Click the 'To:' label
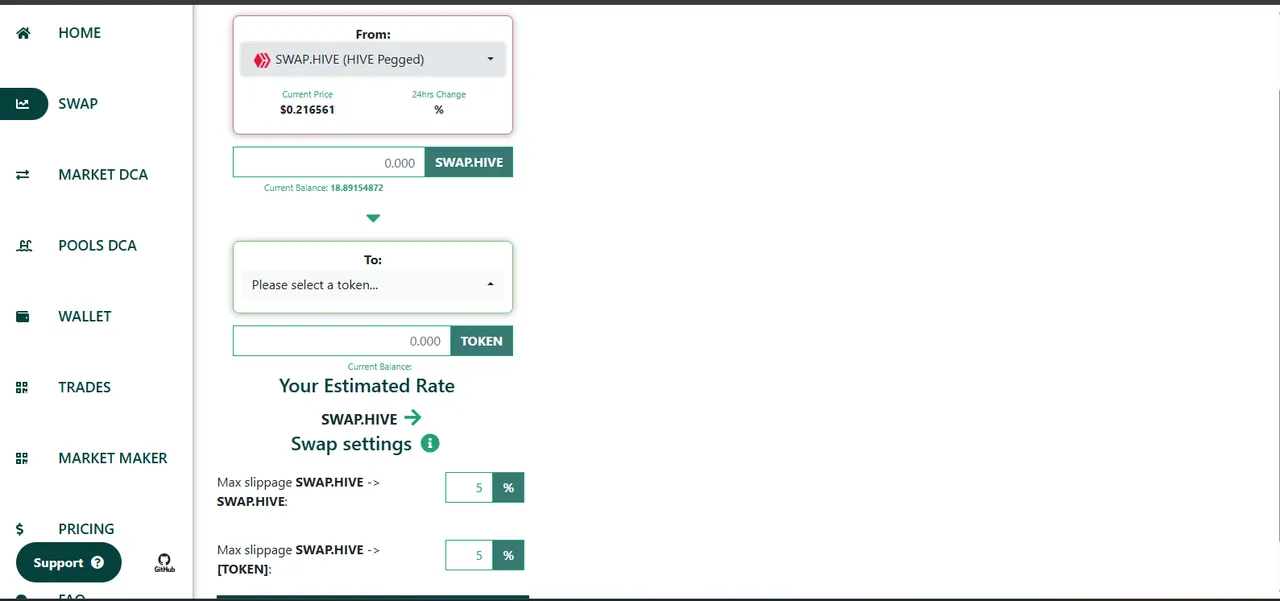Image resolution: width=1280 pixels, height=601 pixels. [373, 260]
